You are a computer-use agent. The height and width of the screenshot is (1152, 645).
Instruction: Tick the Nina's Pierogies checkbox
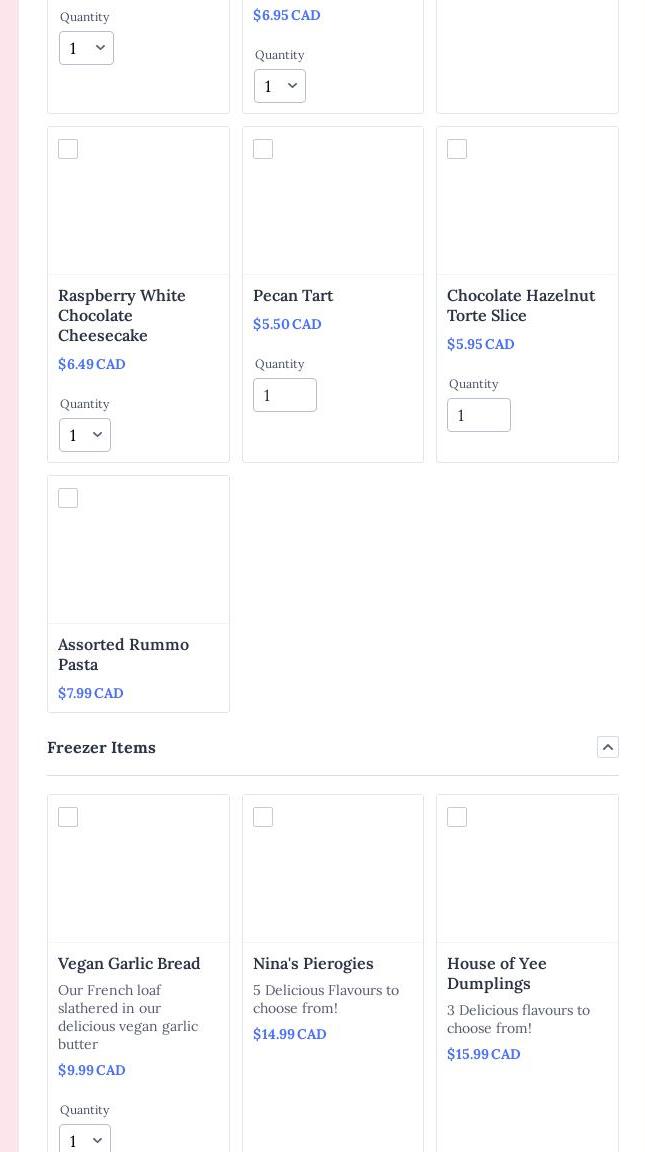pos(263,817)
